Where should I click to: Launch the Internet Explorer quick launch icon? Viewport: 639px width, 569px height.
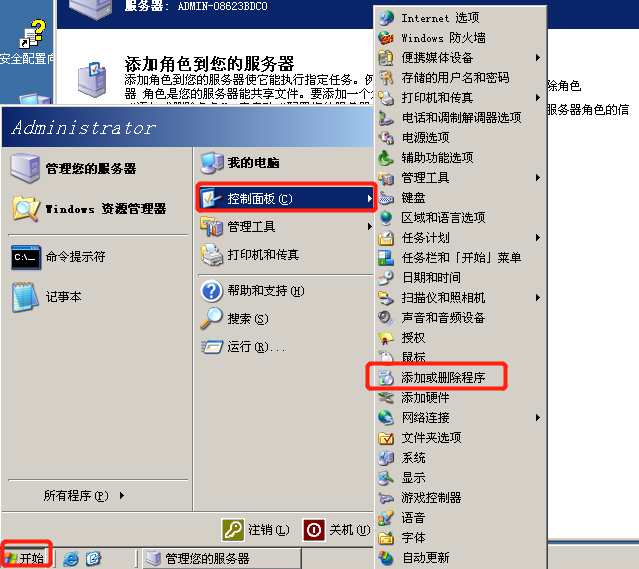[71, 559]
